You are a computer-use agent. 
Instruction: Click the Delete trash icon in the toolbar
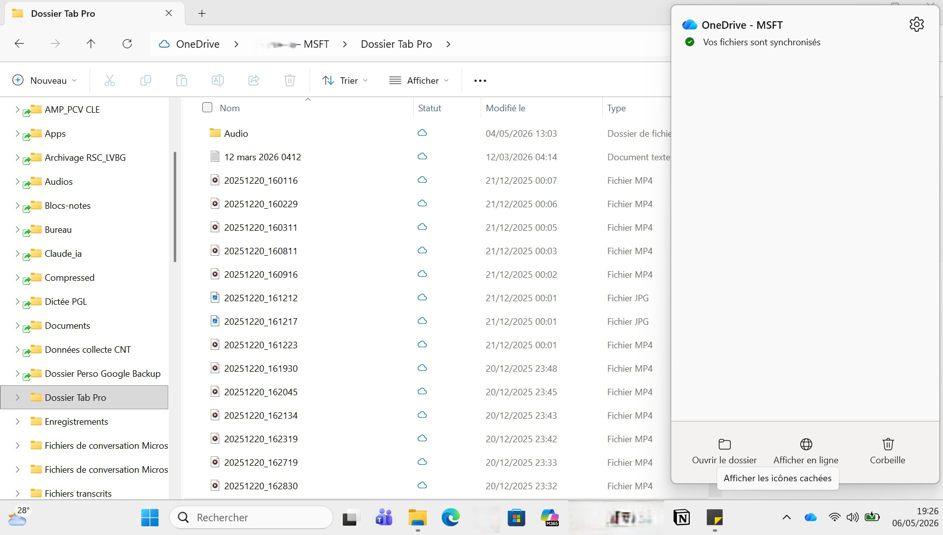(x=289, y=81)
